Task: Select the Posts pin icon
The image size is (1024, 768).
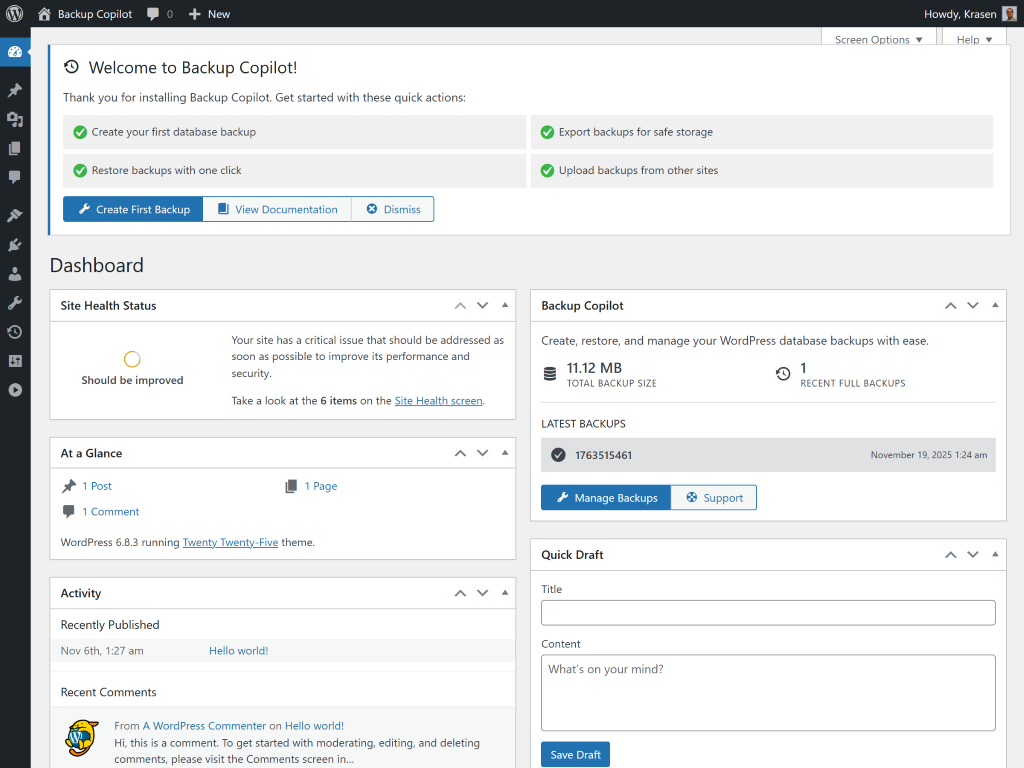Action: pyautogui.click(x=15, y=90)
